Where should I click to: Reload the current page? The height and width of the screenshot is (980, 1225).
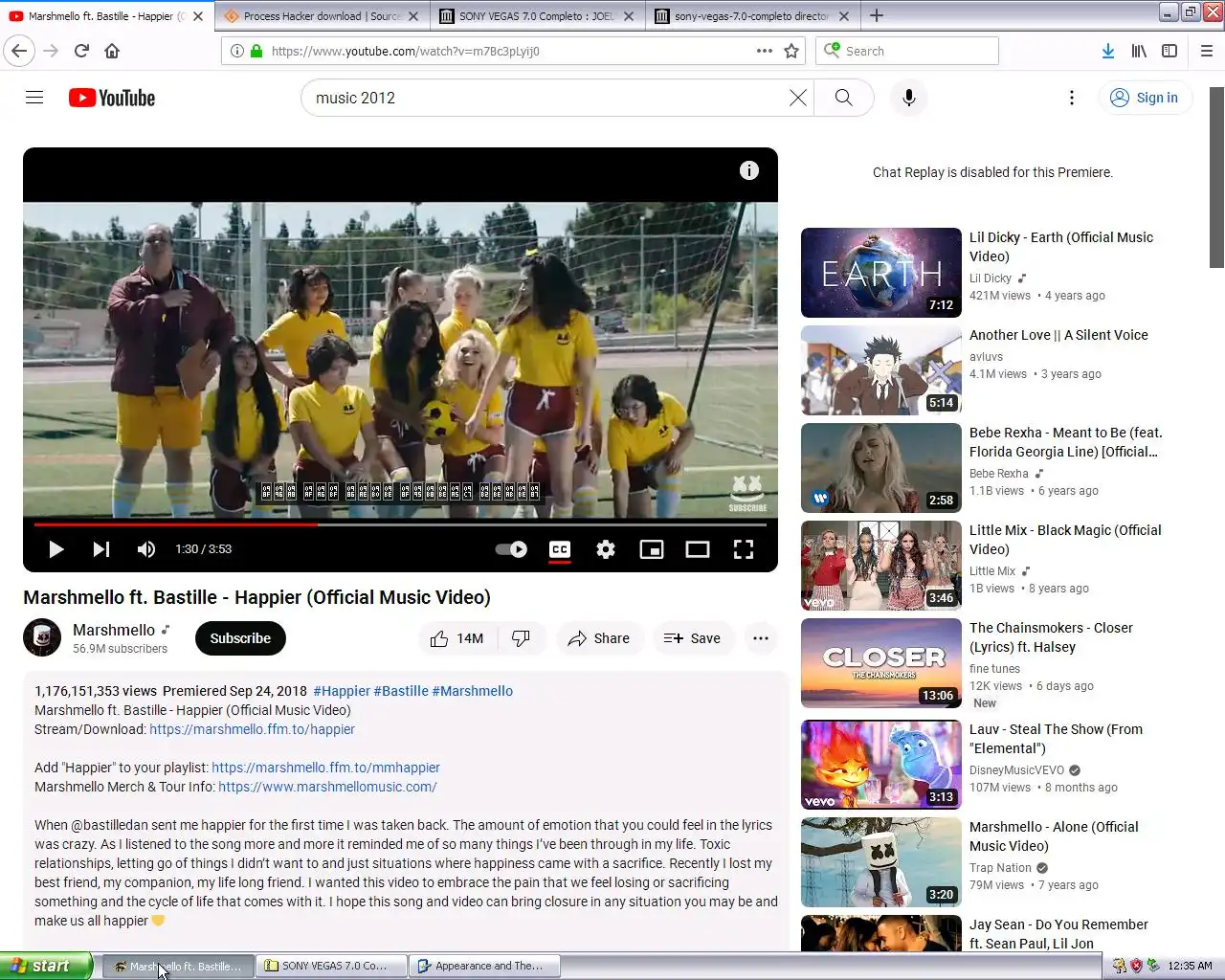pos(81,51)
